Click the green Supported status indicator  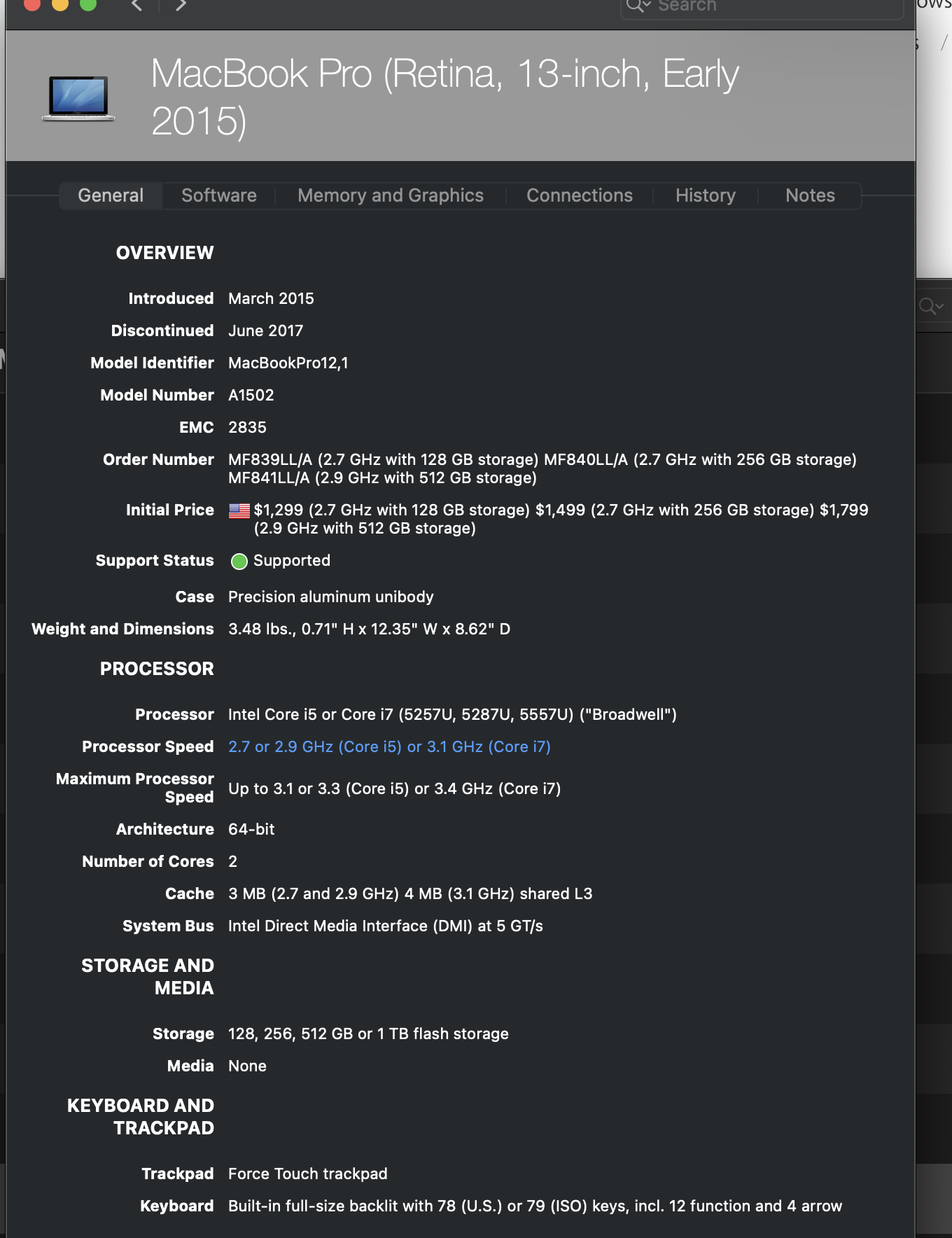point(239,561)
